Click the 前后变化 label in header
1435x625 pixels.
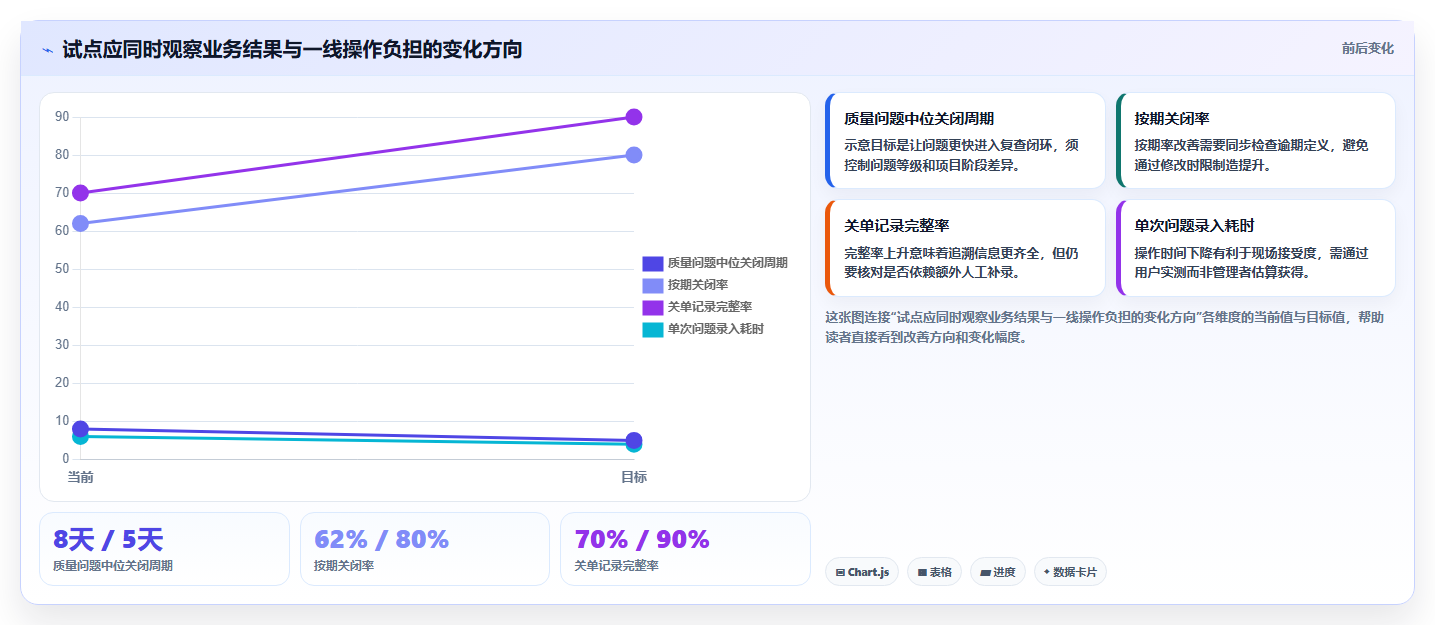pyautogui.click(x=1367, y=48)
